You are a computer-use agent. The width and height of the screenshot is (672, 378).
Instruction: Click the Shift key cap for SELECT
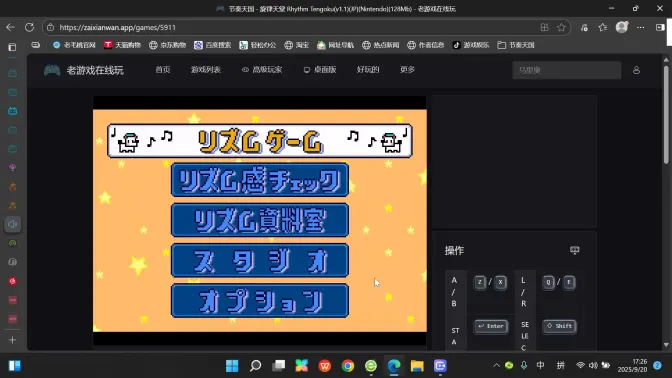559,327
